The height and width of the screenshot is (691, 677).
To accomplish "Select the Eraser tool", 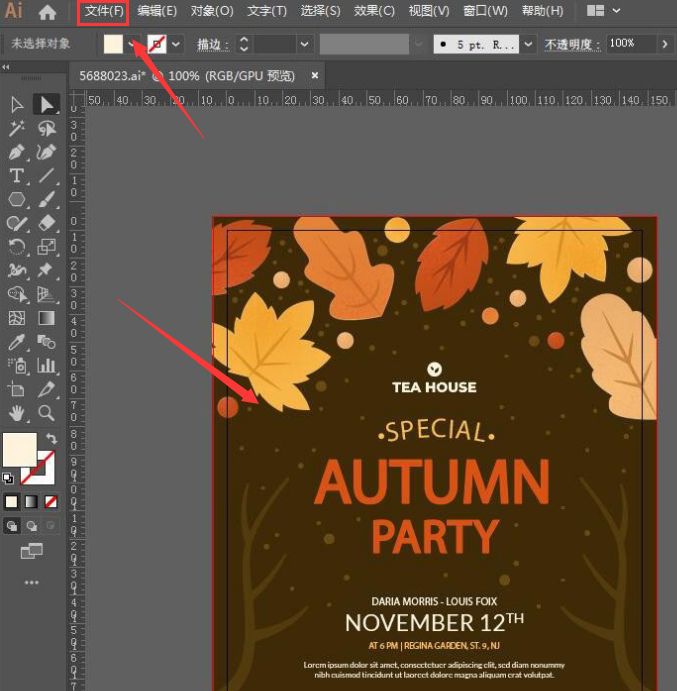I will (x=46, y=223).
